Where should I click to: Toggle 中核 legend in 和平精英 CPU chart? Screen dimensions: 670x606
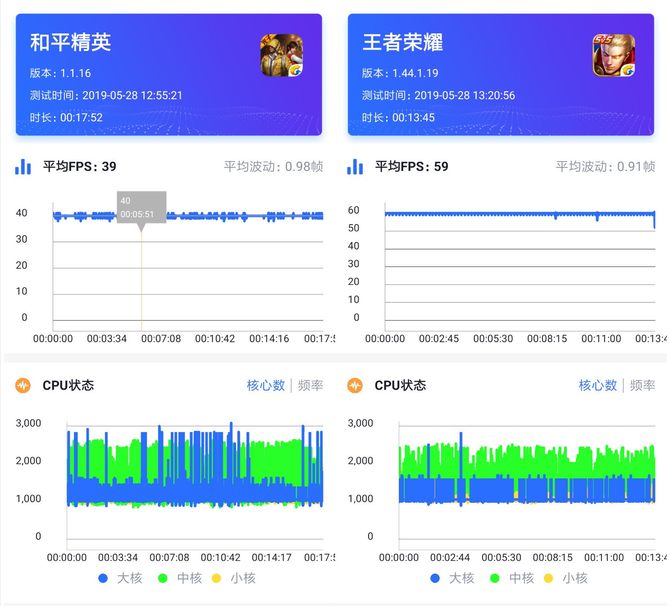pos(180,578)
